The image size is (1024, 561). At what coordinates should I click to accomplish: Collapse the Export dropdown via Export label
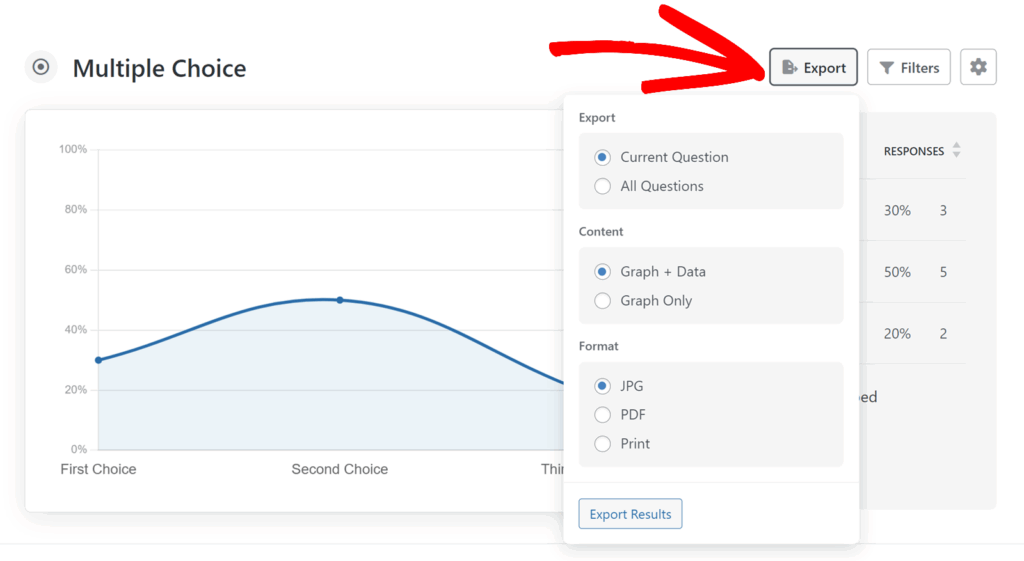click(x=824, y=68)
